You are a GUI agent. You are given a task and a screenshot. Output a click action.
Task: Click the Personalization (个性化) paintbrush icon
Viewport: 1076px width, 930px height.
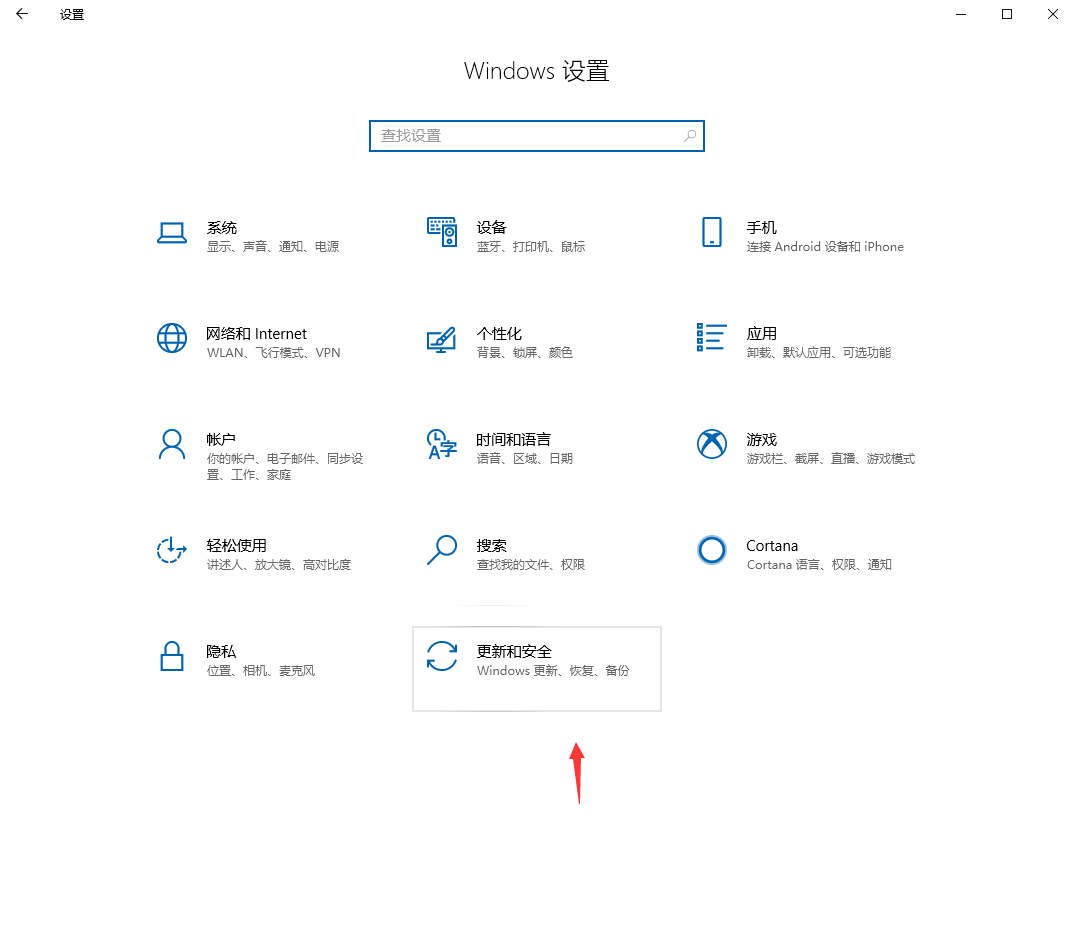pos(441,339)
